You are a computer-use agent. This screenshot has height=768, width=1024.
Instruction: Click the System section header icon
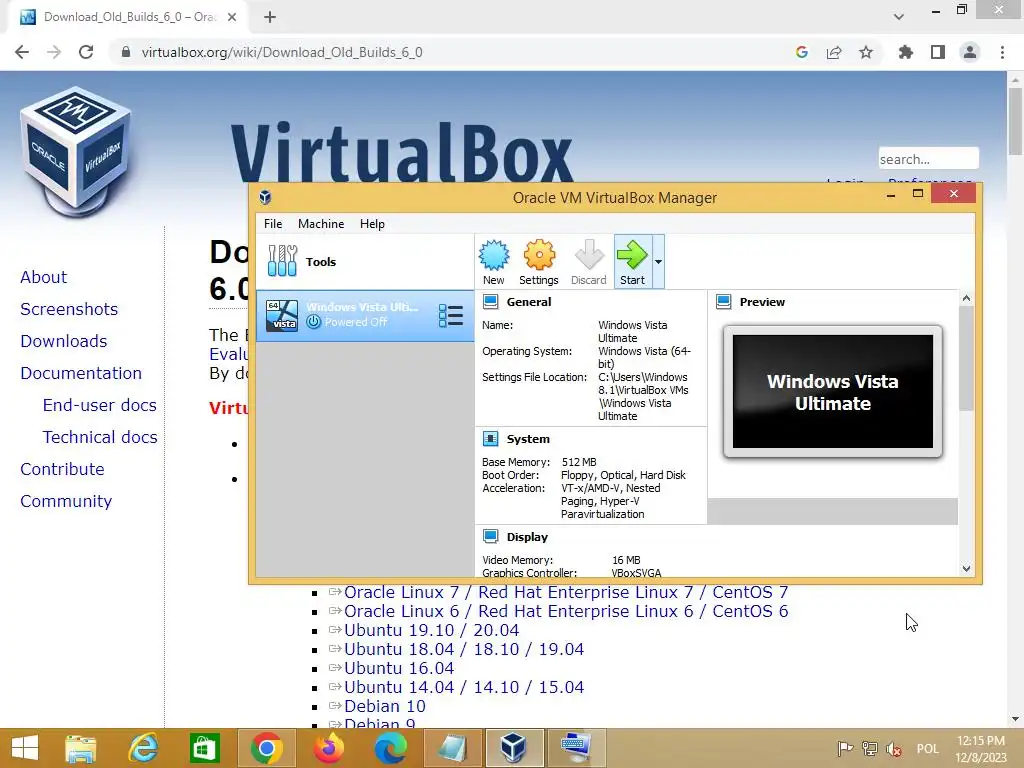click(x=490, y=439)
